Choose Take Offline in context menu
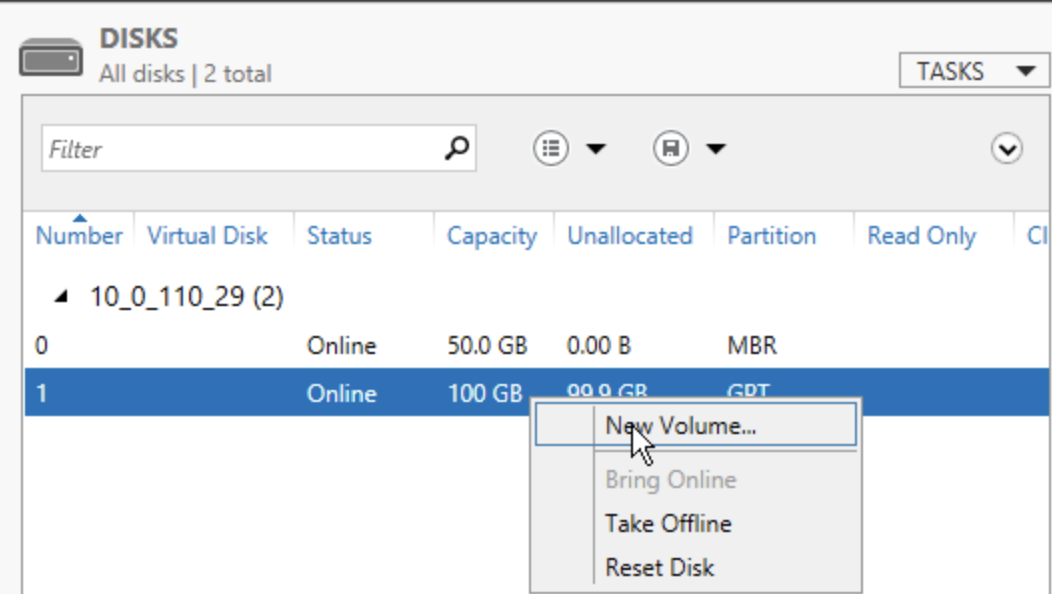This screenshot has width=1052, height=594. click(668, 523)
